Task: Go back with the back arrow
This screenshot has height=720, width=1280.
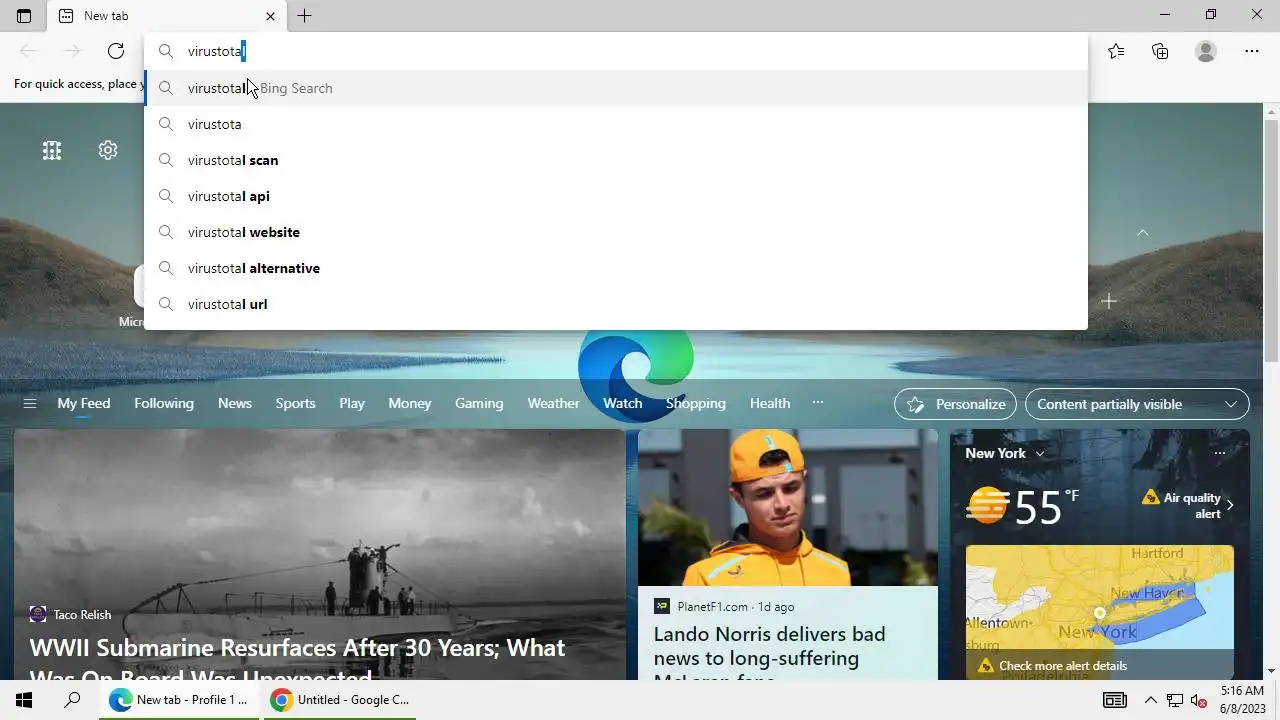Action: pos(28,51)
